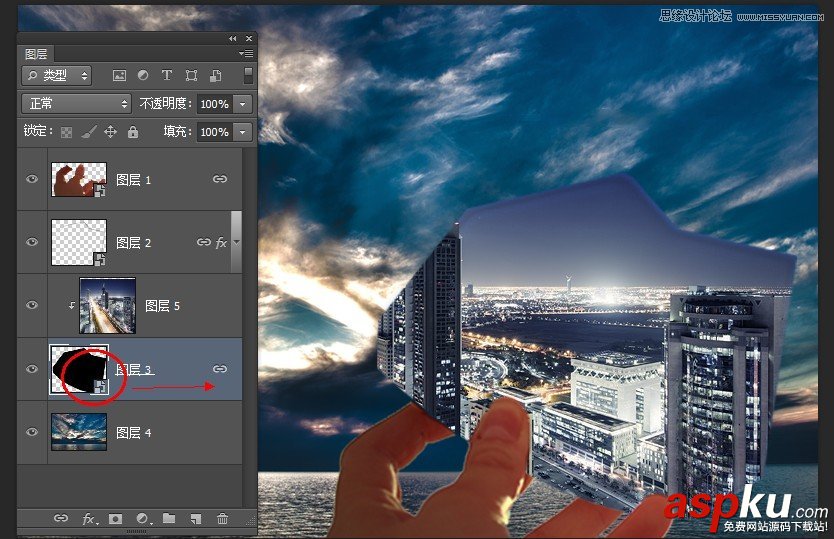Hide 图层 1 with eye icon
This screenshot has width=834, height=539.
[x=32, y=179]
